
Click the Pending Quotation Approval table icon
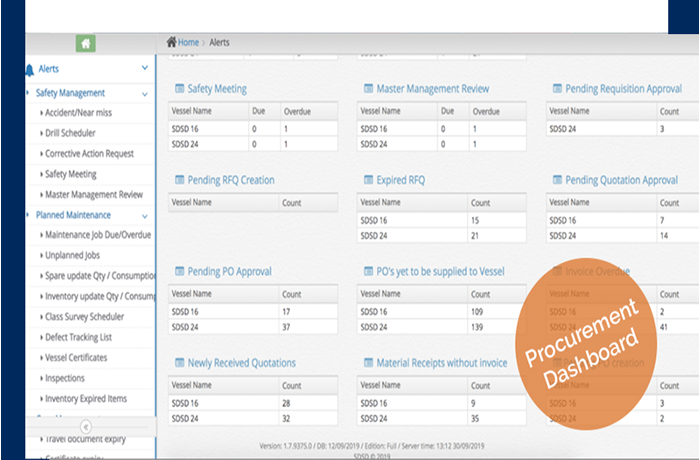[x=557, y=180]
